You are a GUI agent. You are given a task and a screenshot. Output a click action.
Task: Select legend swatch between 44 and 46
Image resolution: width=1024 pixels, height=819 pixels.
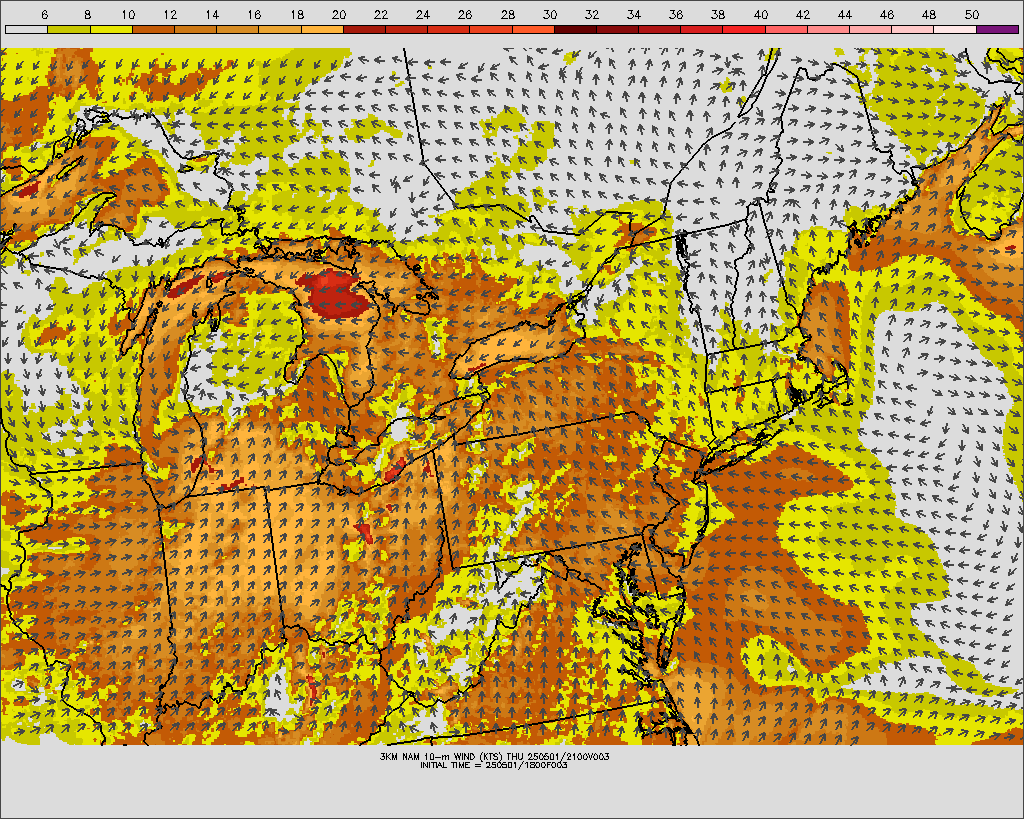[870, 29]
